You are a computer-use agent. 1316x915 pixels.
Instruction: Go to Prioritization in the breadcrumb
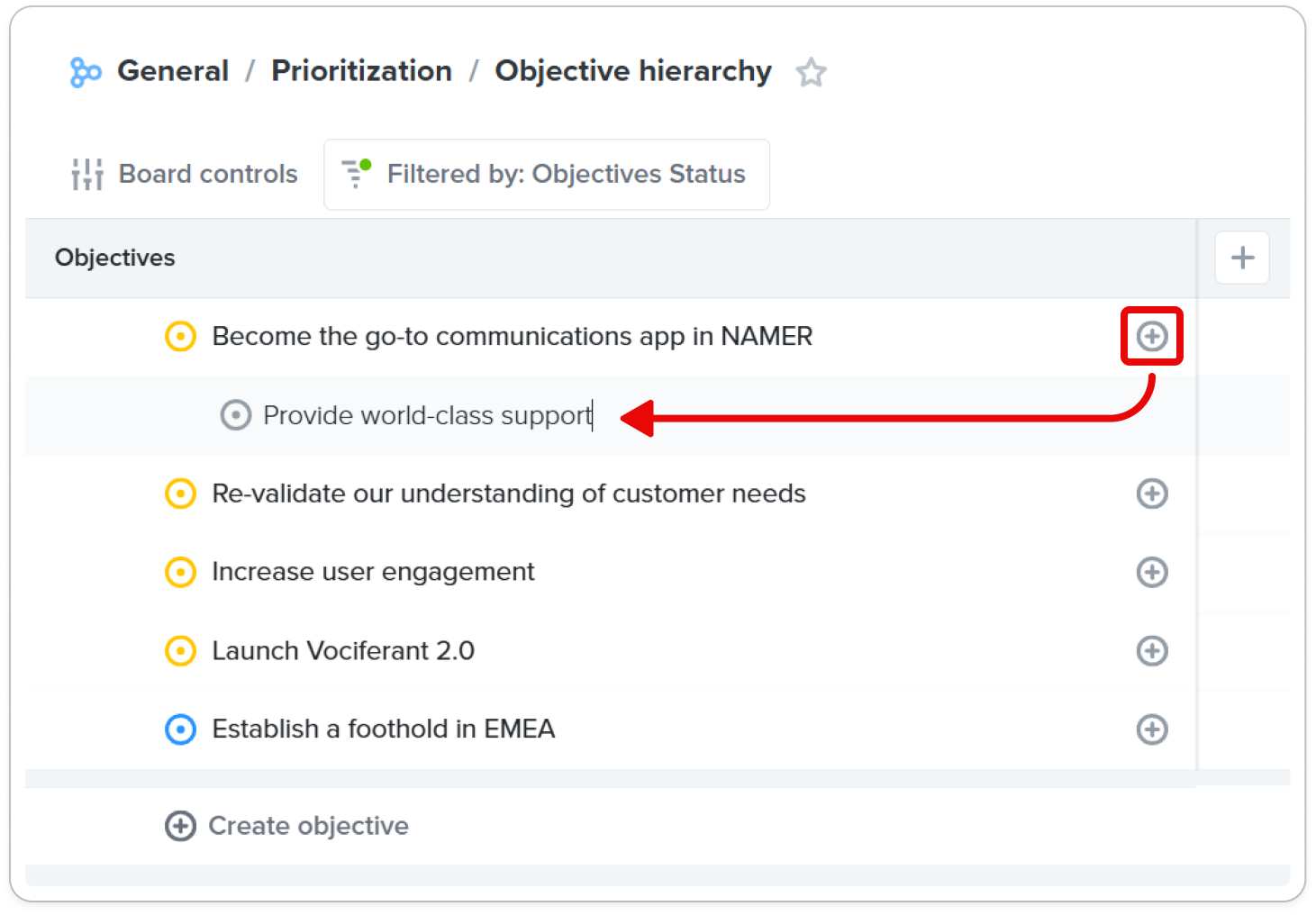coord(361,71)
